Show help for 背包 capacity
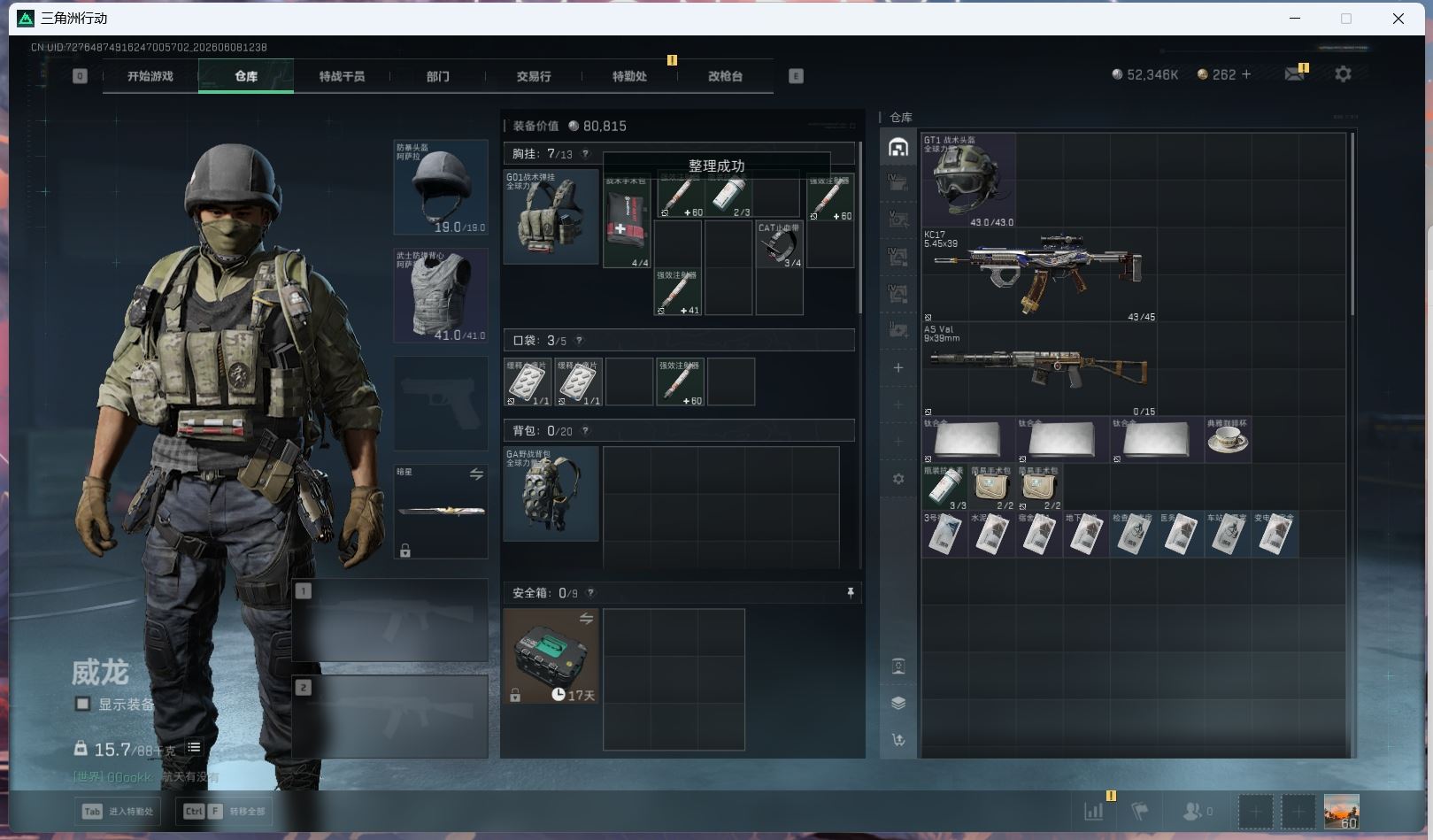This screenshot has height=840, width=1433. pyautogui.click(x=586, y=431)
